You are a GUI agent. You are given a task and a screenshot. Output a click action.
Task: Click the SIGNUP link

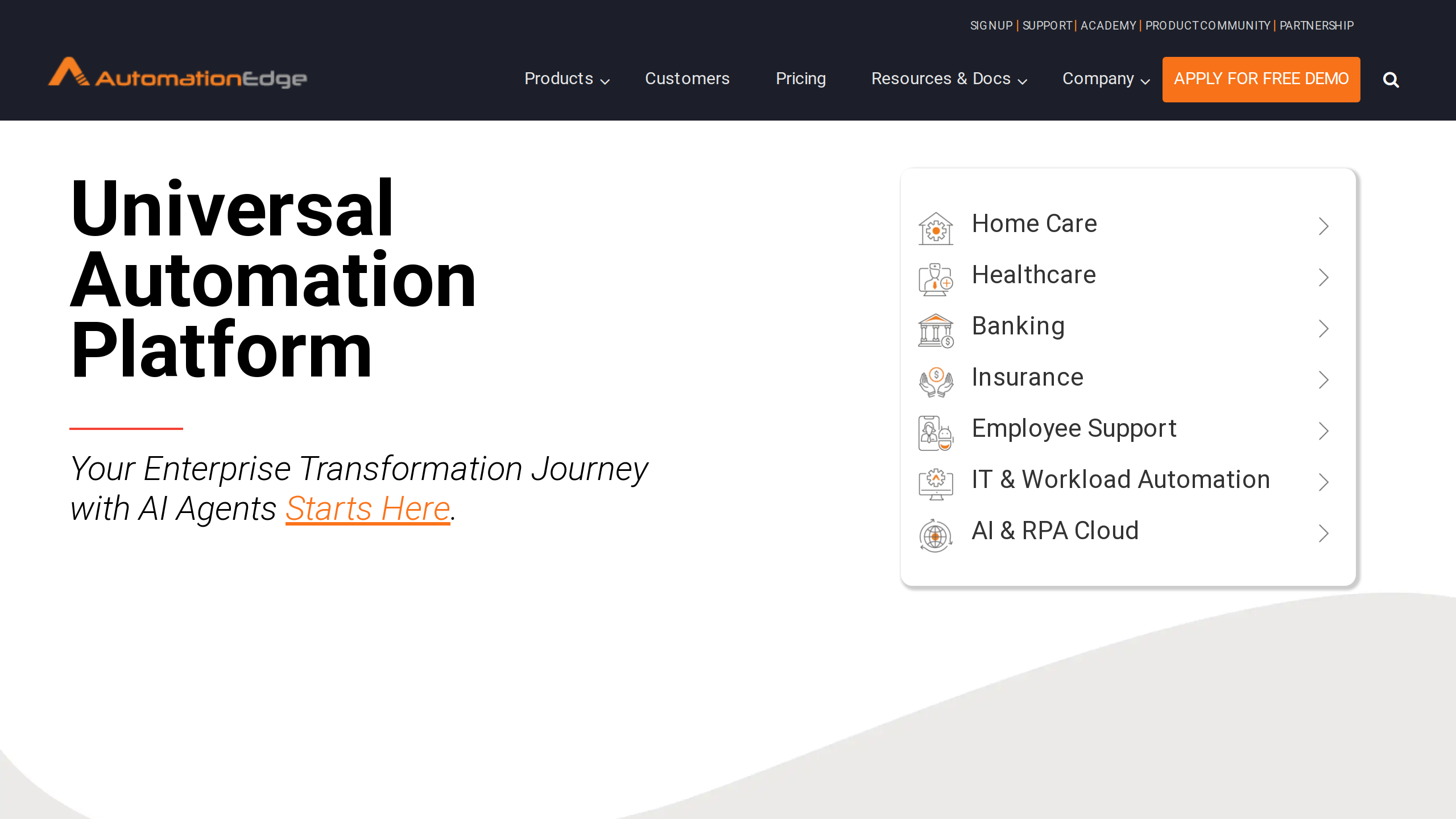991,26
